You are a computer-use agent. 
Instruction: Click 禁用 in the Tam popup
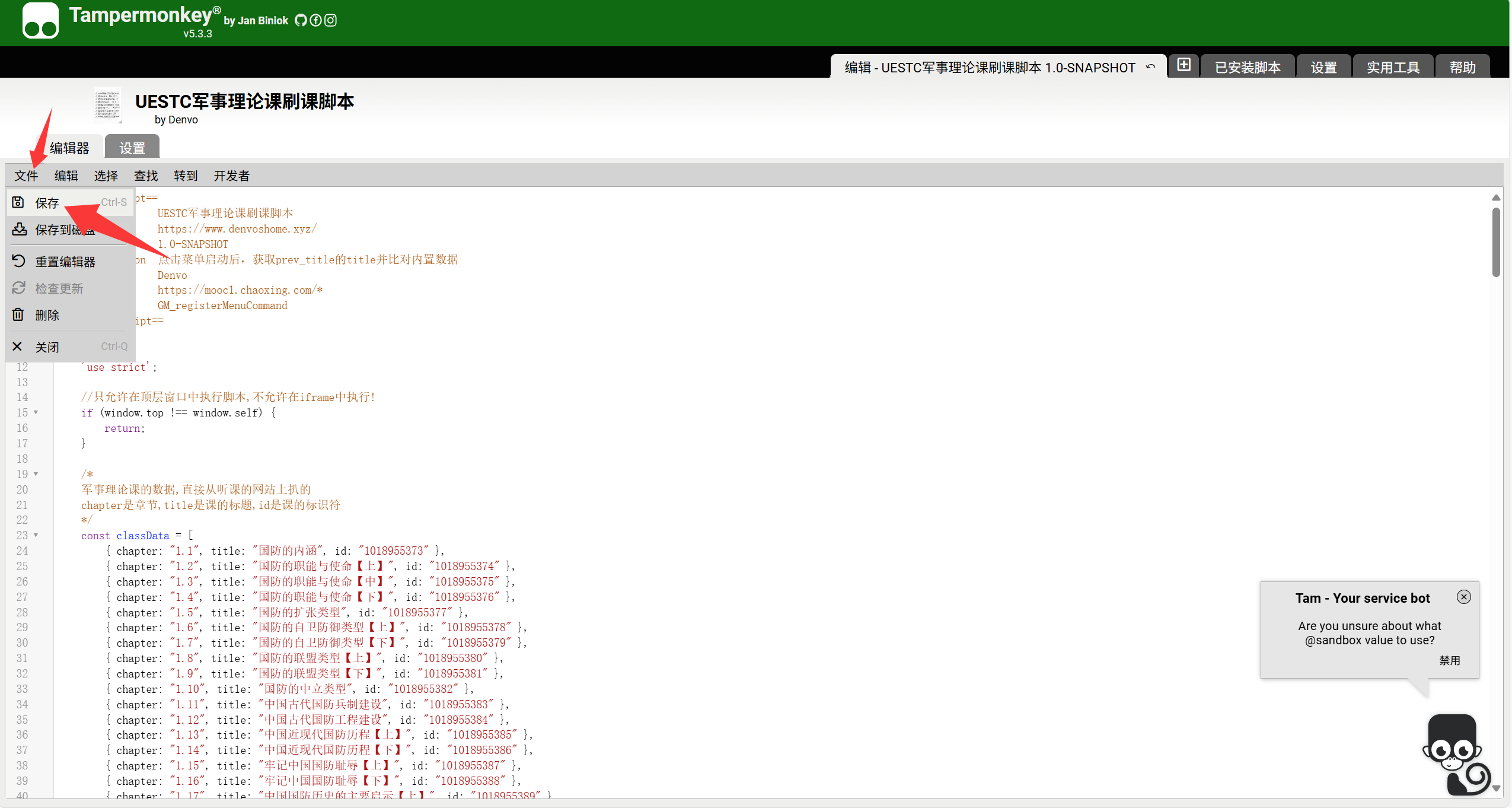(x=1450, y=660)
